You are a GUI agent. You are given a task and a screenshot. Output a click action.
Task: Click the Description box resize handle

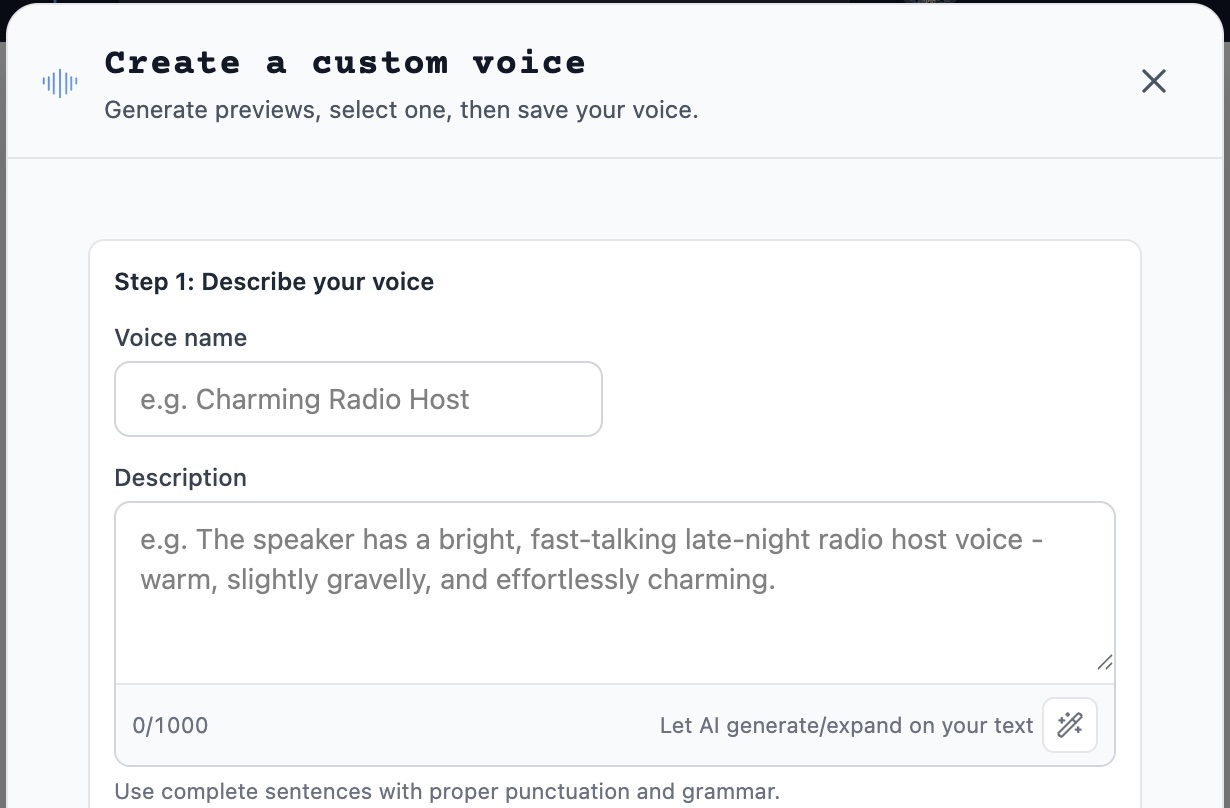click(x=1104, y=662)
